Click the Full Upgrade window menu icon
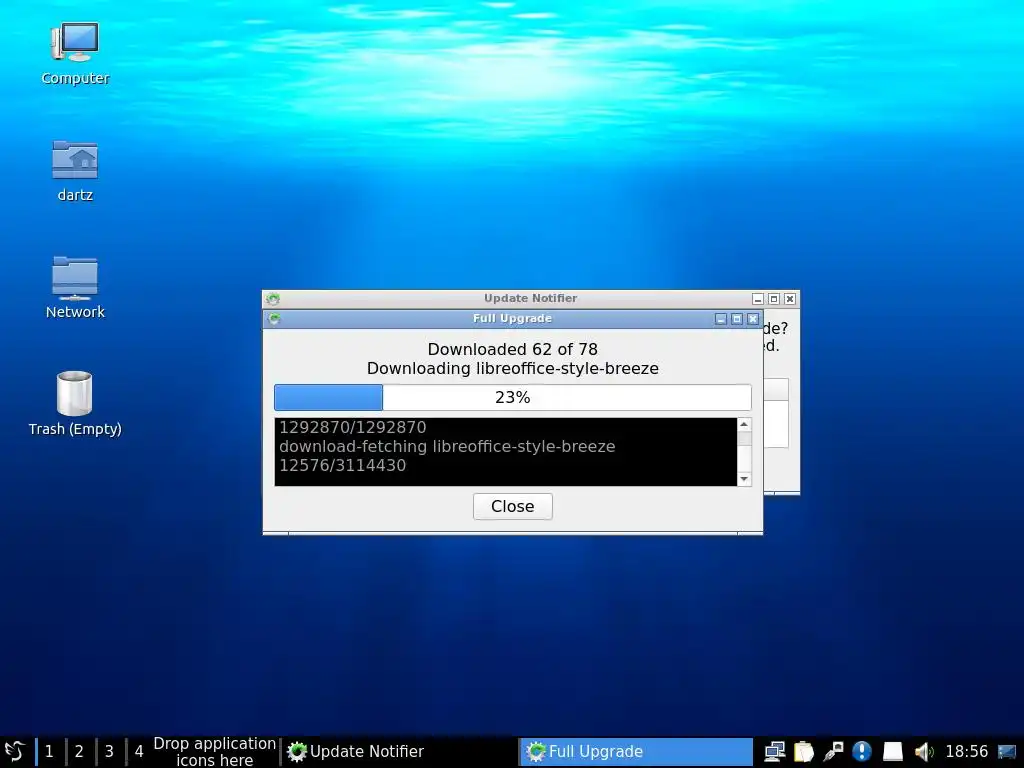Image resolution: width=1024 pixels, height=768 pixels. (x=274, y=319)
